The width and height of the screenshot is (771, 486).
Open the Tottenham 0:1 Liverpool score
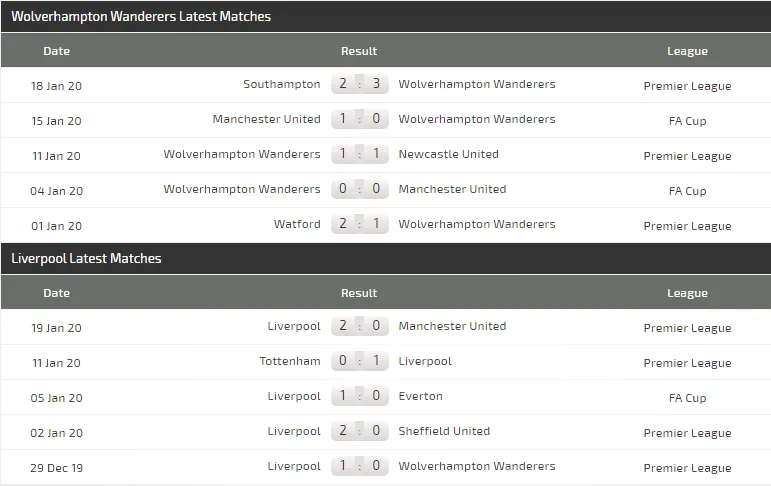tap(359, 362)
